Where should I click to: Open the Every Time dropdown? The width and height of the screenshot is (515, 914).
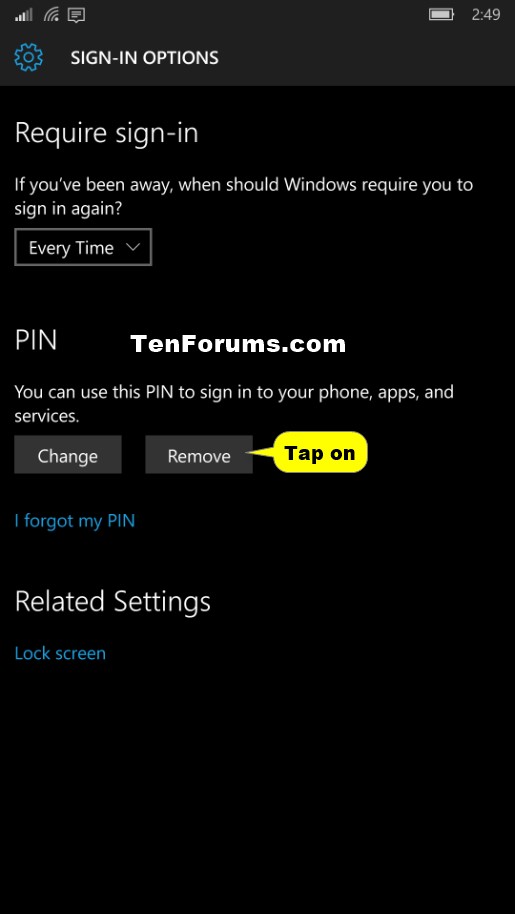pyautogui.click(x=83, y=247)
